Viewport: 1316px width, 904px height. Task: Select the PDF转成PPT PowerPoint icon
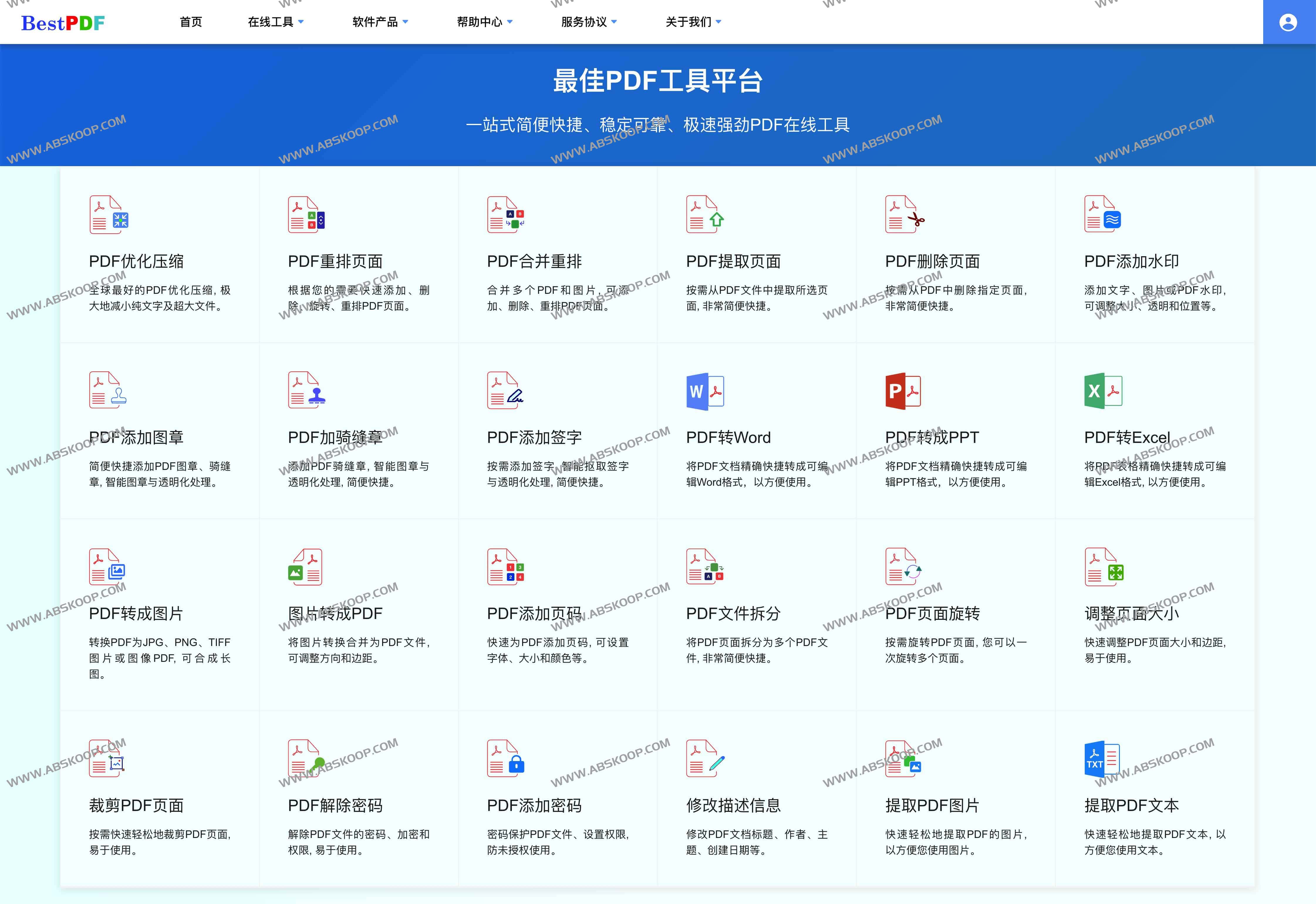point(903,391)
